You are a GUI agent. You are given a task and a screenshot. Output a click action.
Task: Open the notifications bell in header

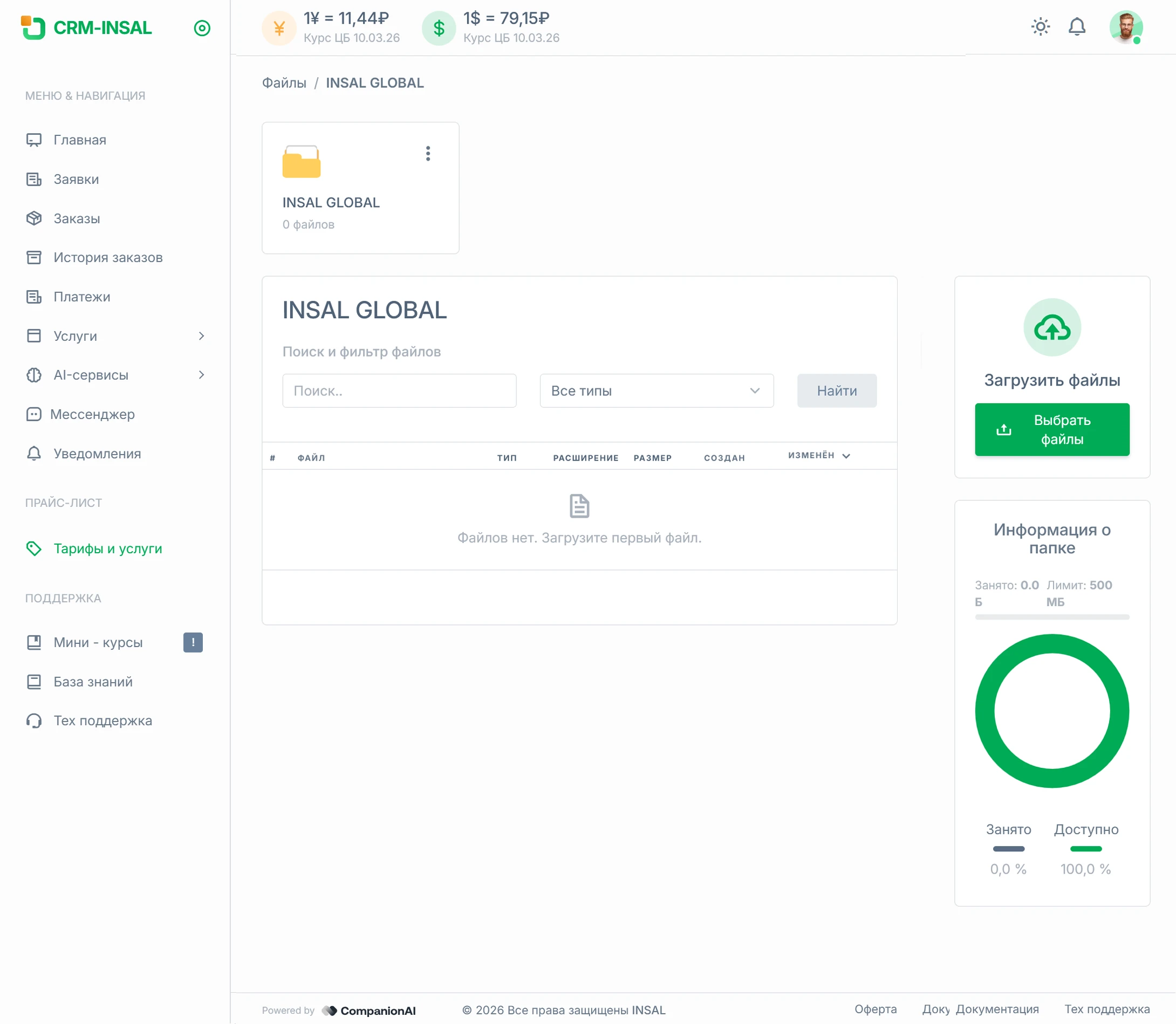tap(1077, 27)
